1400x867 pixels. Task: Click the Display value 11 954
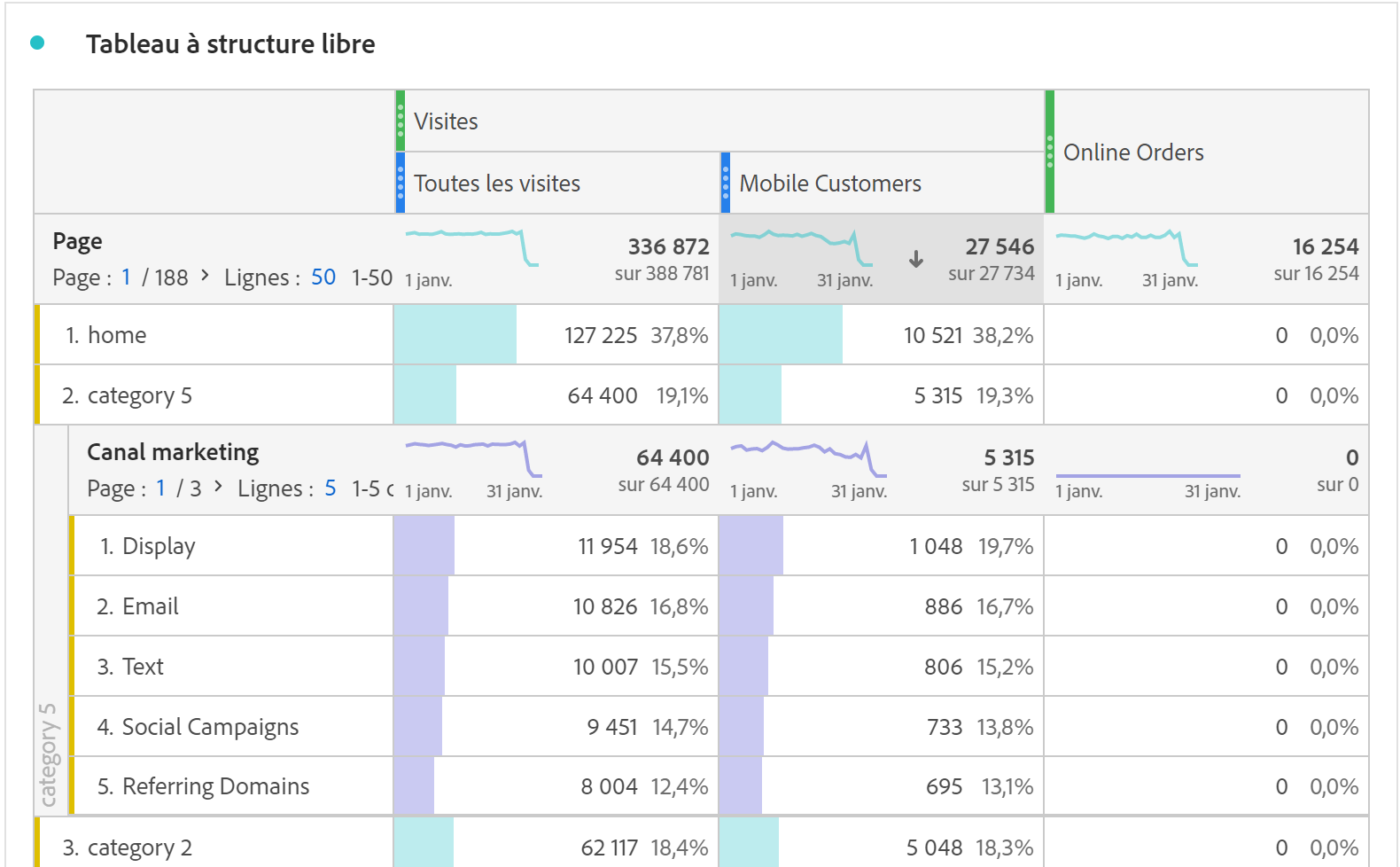[608, 546]
